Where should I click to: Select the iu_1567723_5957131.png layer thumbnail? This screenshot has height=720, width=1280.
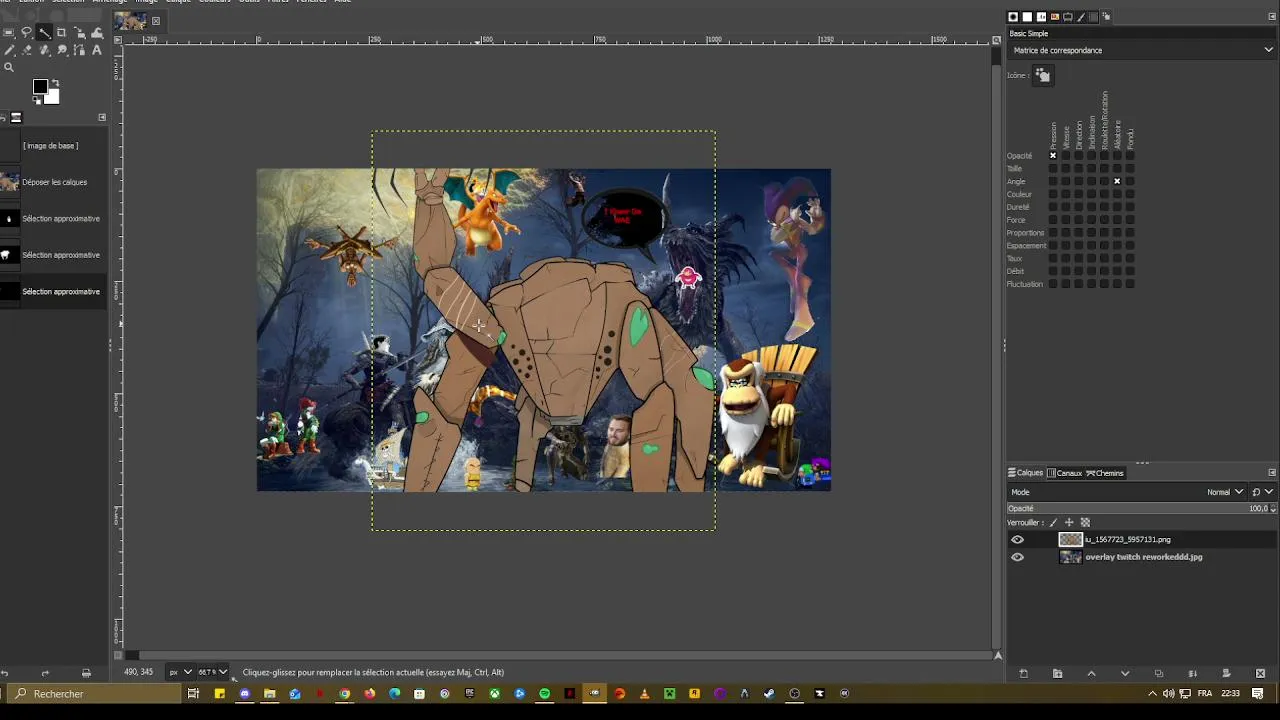pos(1071,540)
